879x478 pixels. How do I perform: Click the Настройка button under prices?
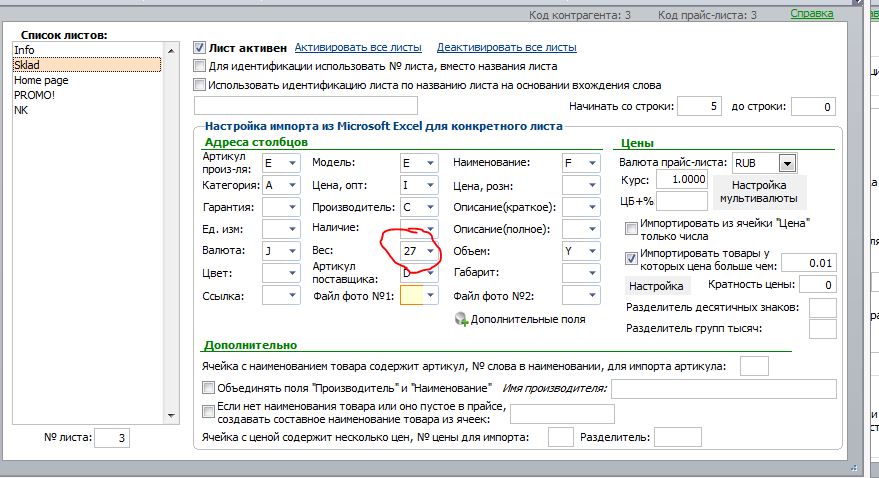[x=656, y=286]
